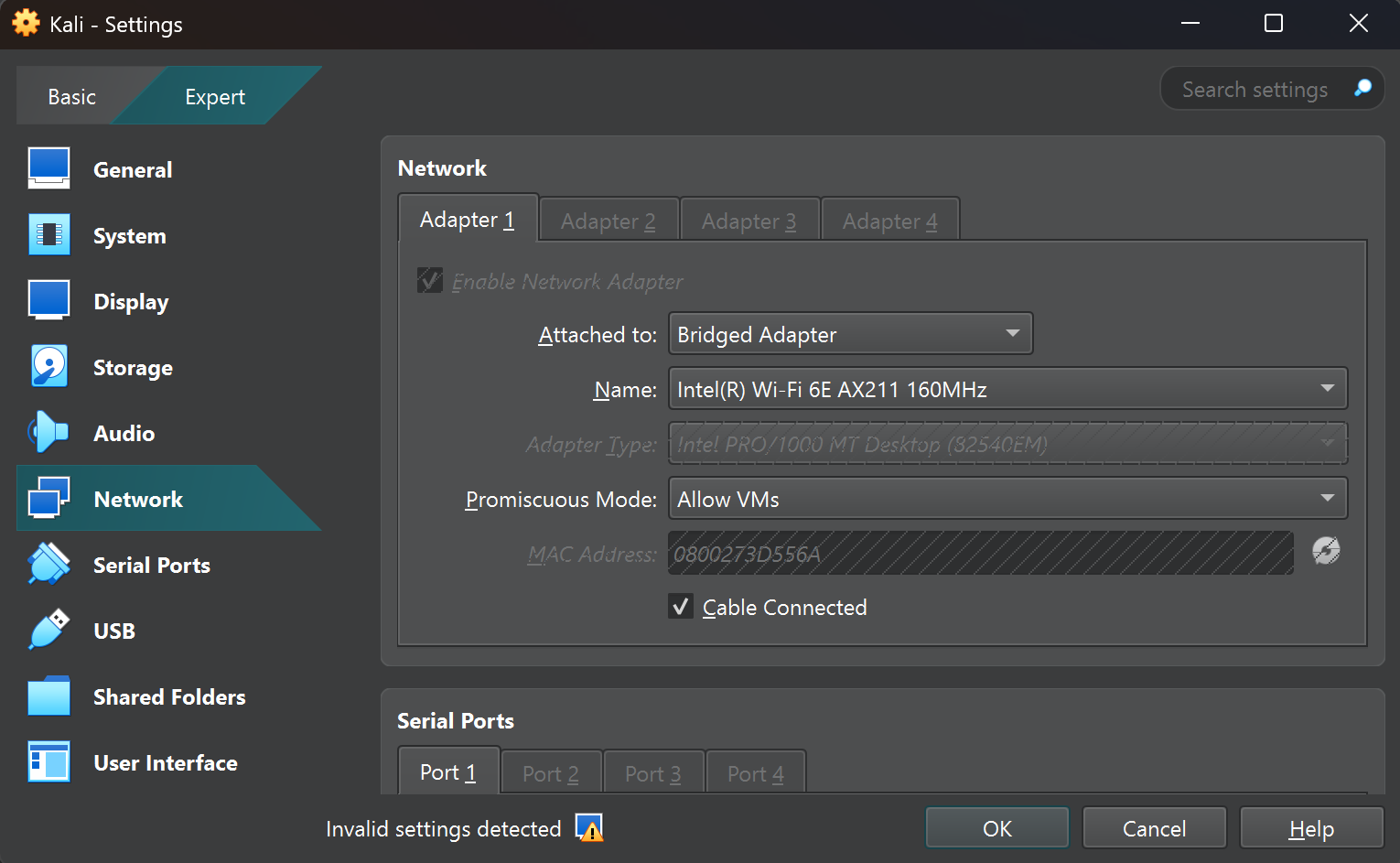Click the Cable Connected label text
1400x863 pixels.
[x=784, y=608]
